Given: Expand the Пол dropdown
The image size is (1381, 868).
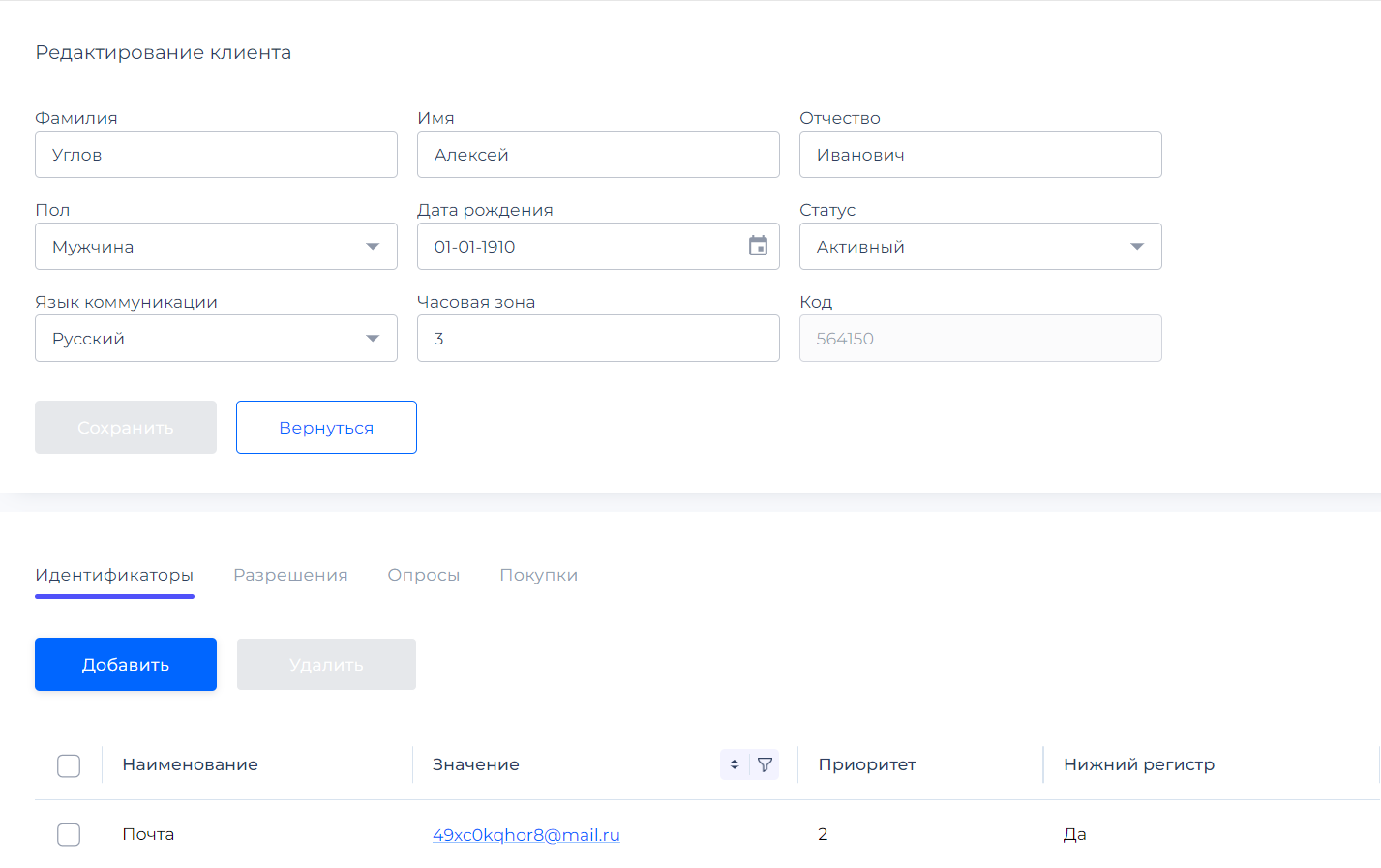Looking at the screenshot, I should (x=216, y=247).
